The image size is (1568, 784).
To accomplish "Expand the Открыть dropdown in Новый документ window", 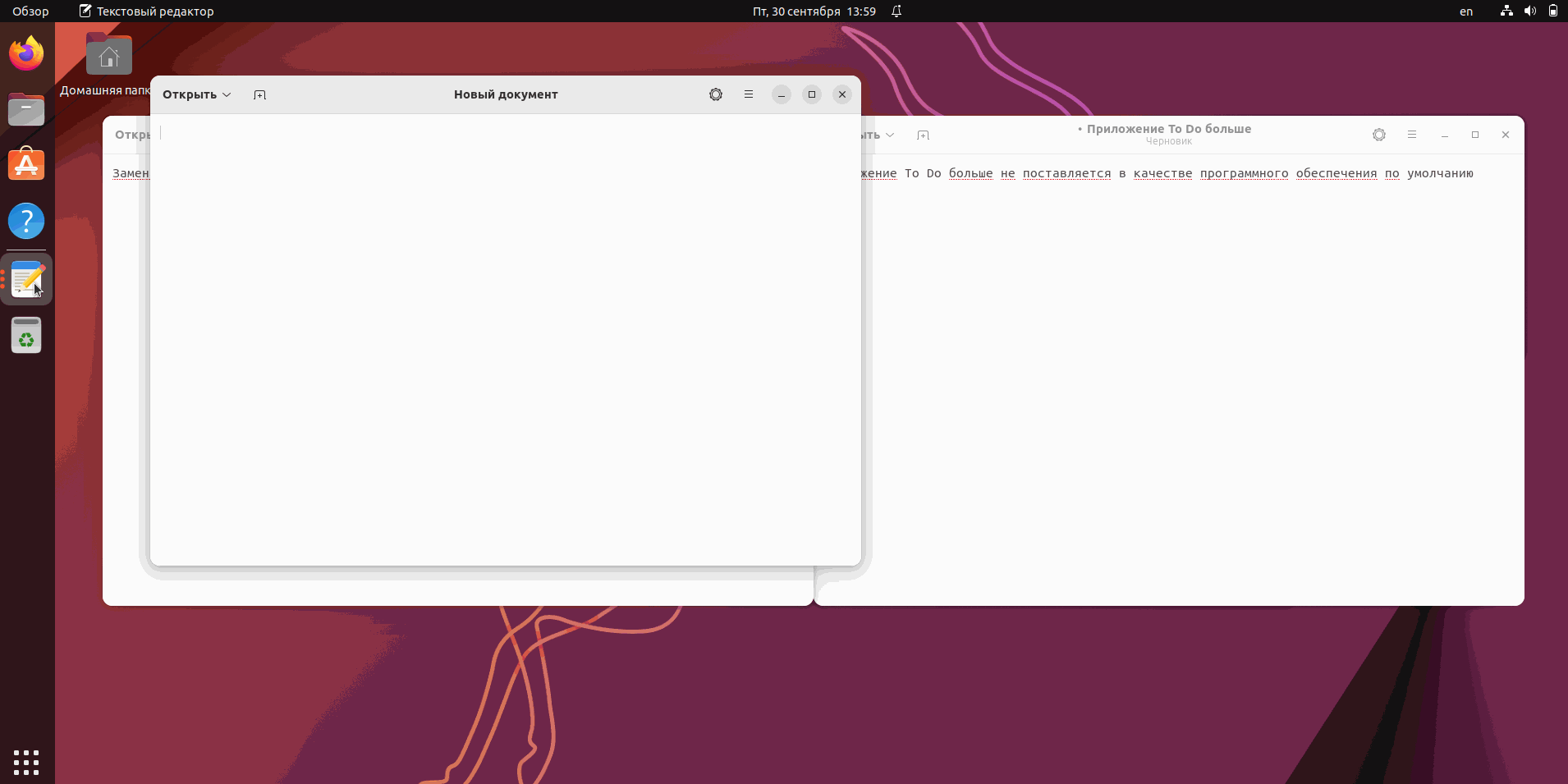I will coord(197,94).
